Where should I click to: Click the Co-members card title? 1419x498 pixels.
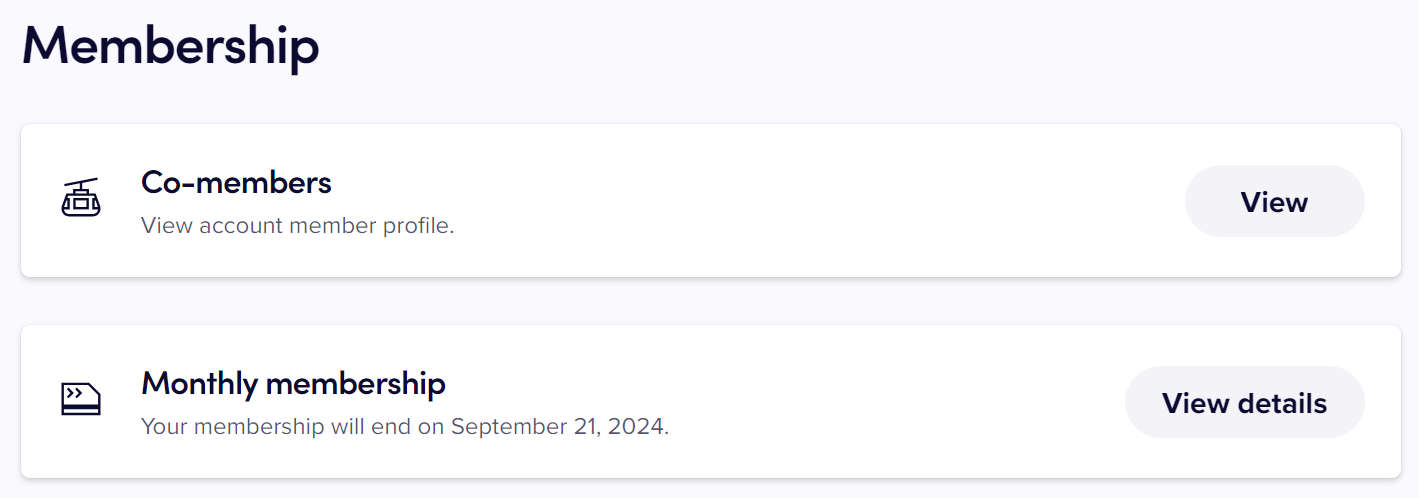point(236,183)
